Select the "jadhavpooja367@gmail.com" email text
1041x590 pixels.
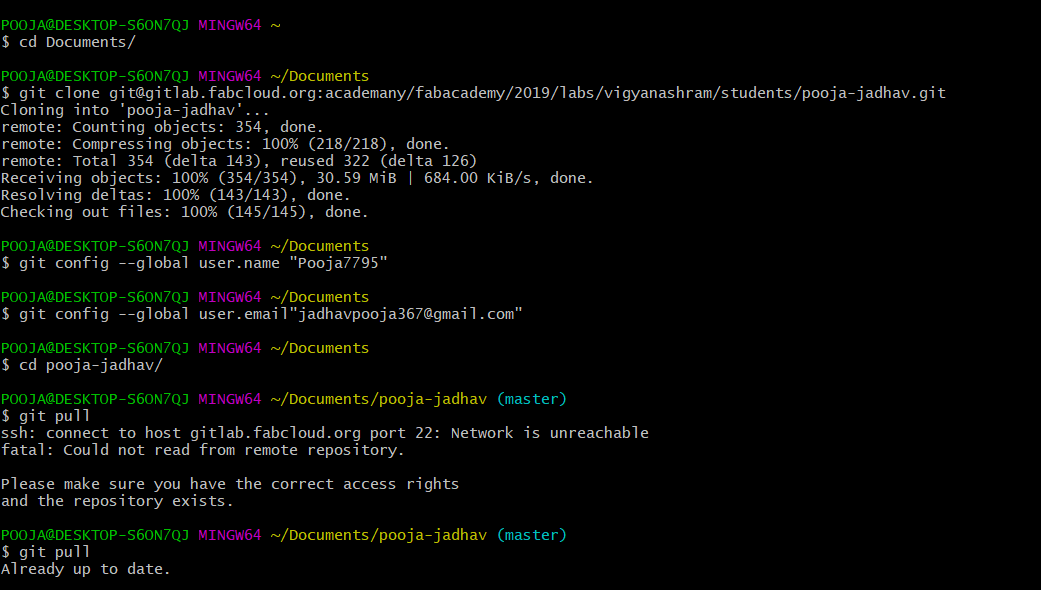pos(406,314)
